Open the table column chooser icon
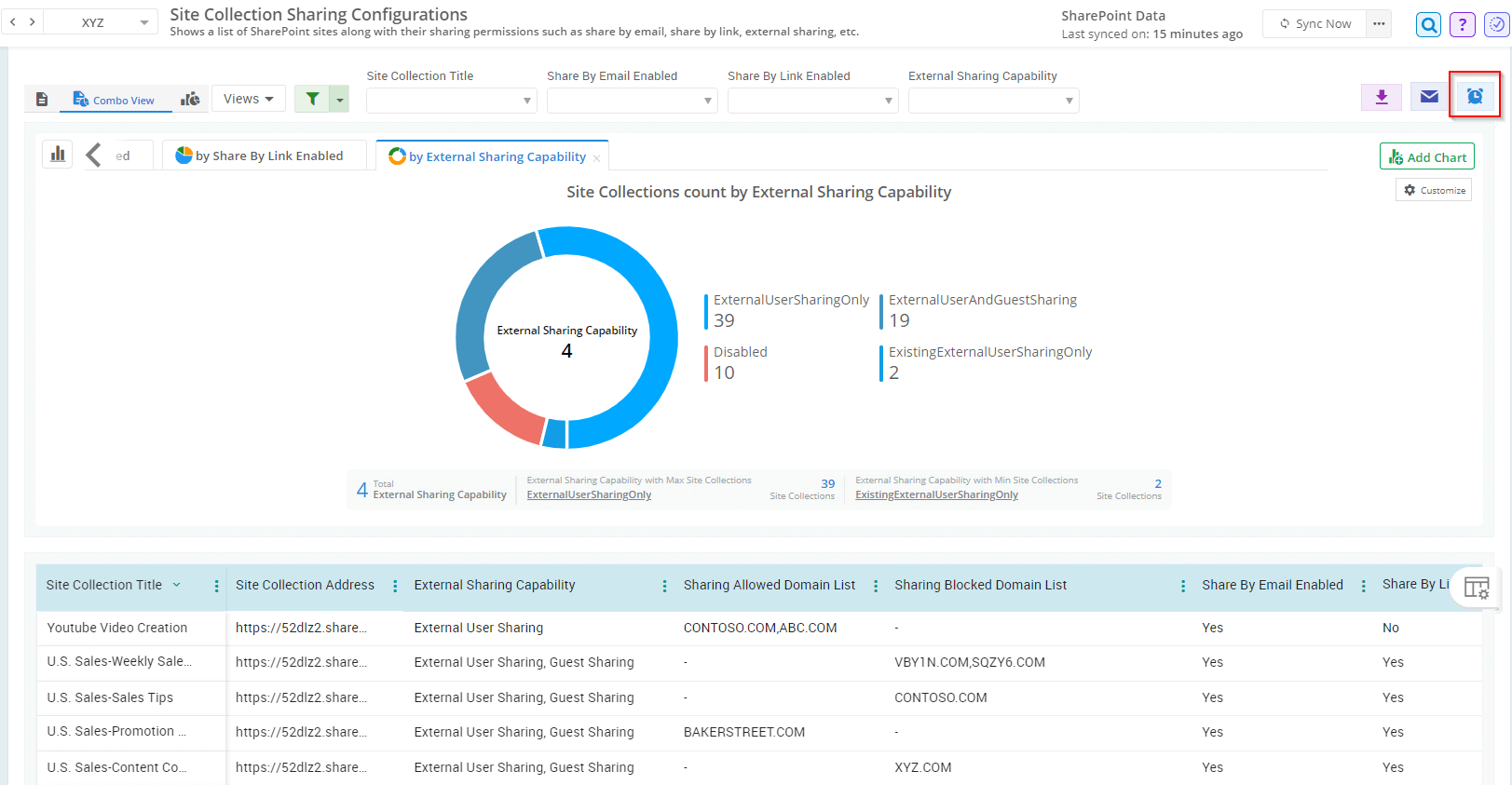 pyautogui.click(x=1477, y=588)
